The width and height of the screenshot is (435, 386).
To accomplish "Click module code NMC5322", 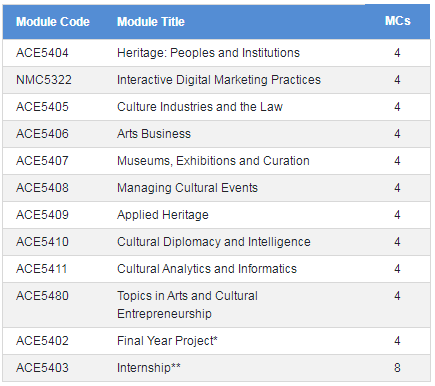I will pyautogui.click(x=44, y=80).
